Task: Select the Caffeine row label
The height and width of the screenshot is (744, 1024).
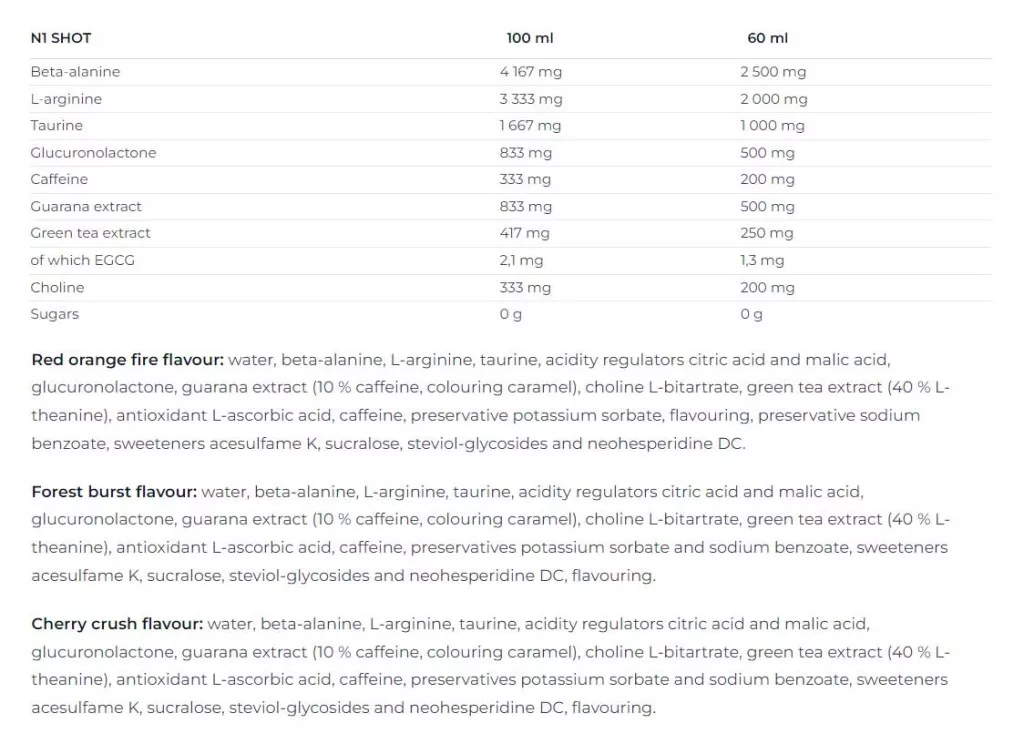Action: [x=59, y=180]
